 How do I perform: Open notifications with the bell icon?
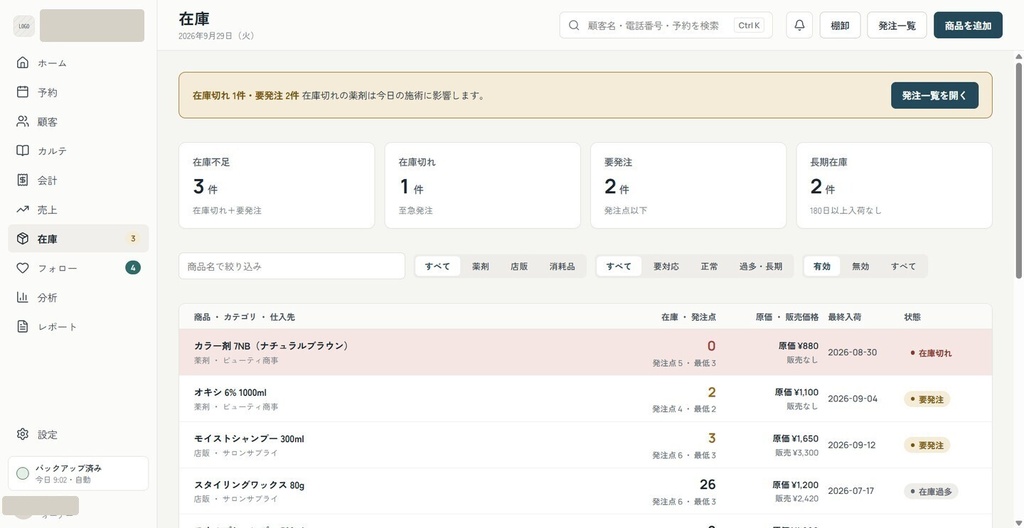[x=799, y=25]
